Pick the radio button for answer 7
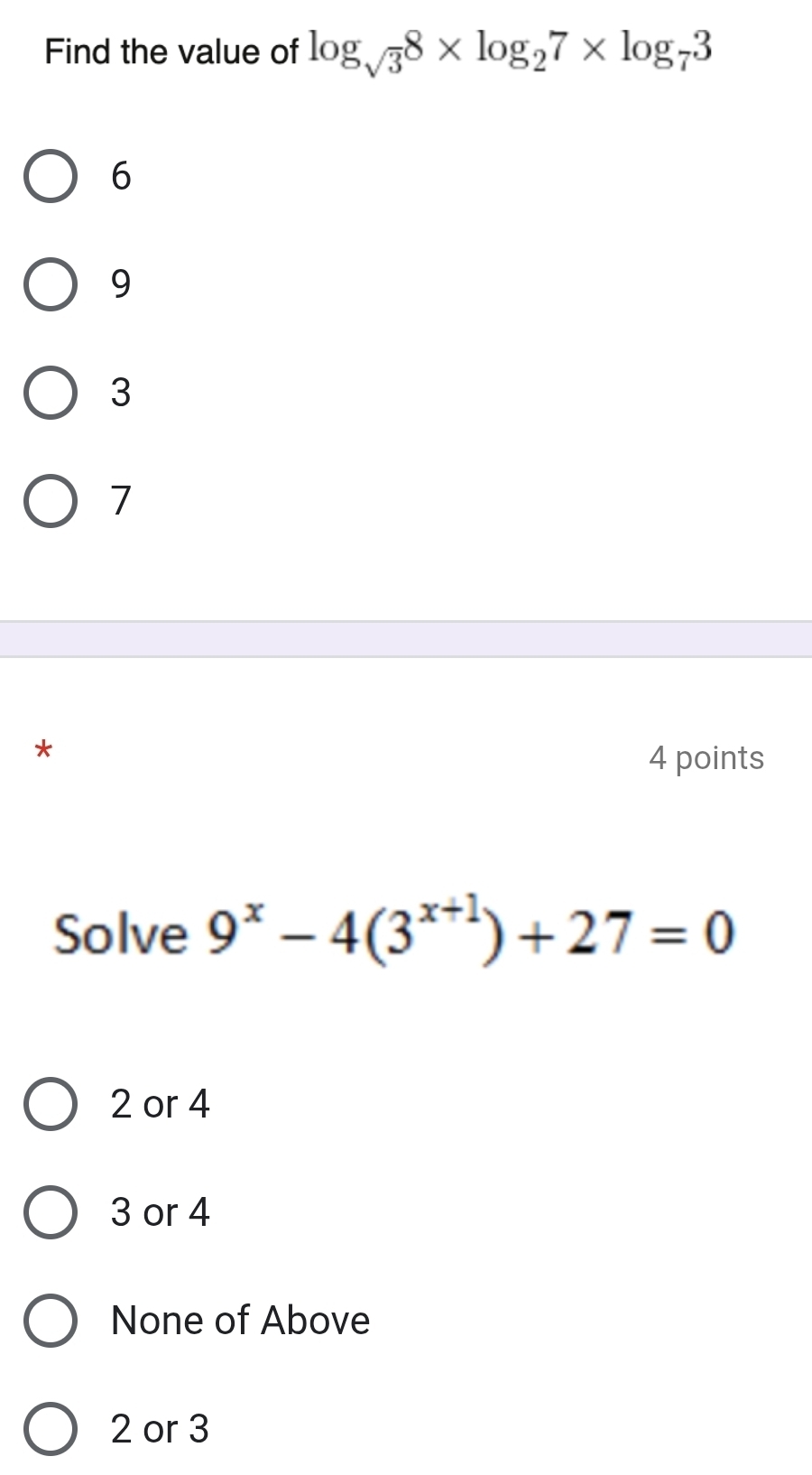This screenshot has height=1475, width=812. 50,501
